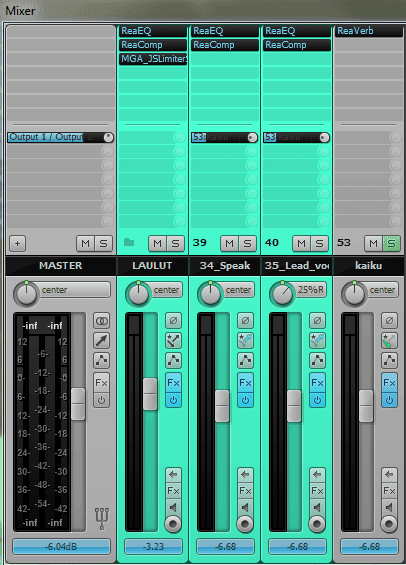Bypass FX on LAULUT track

(x=173, y=400)
